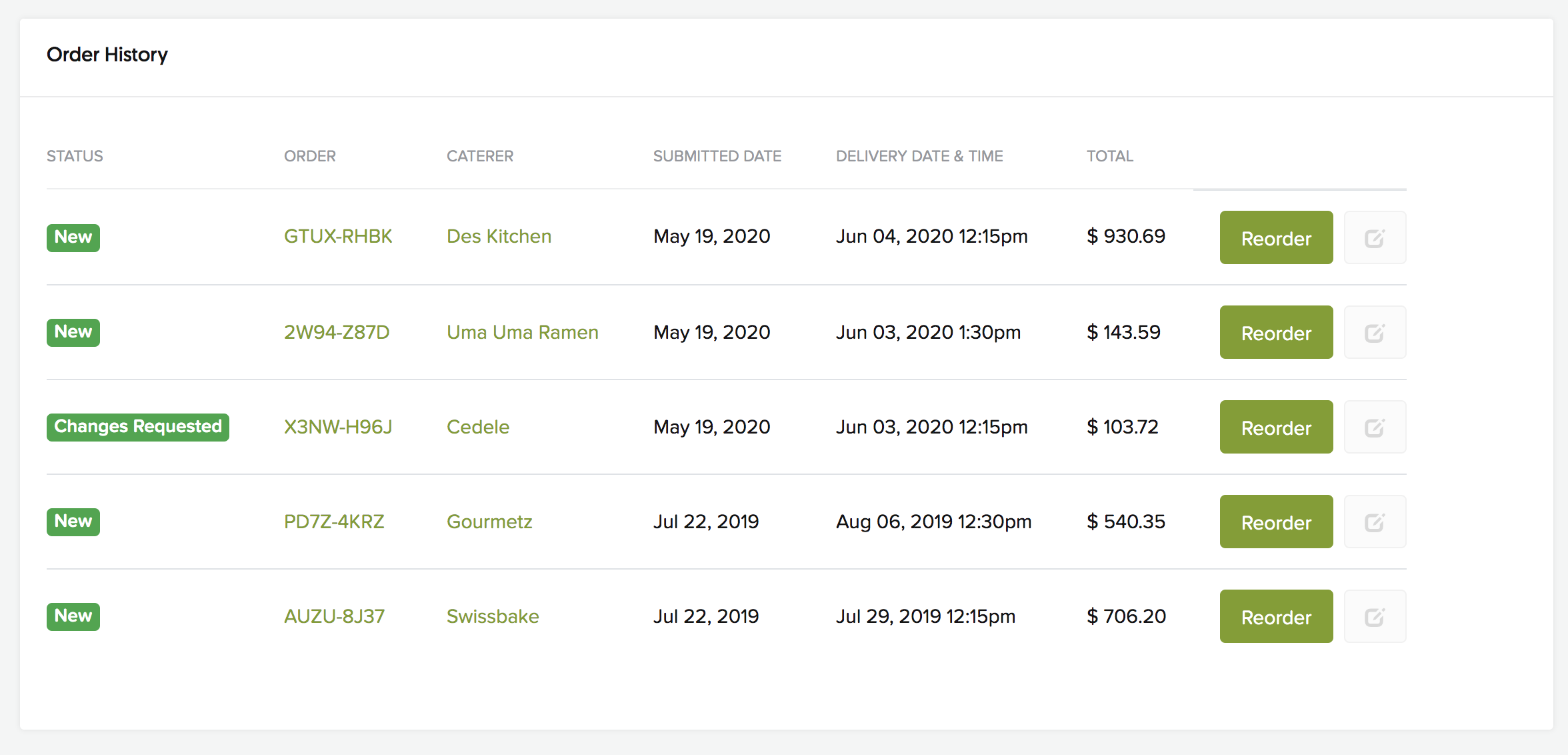
Task: Reorder the Gourmetz order
Action: pos(1276,522)
